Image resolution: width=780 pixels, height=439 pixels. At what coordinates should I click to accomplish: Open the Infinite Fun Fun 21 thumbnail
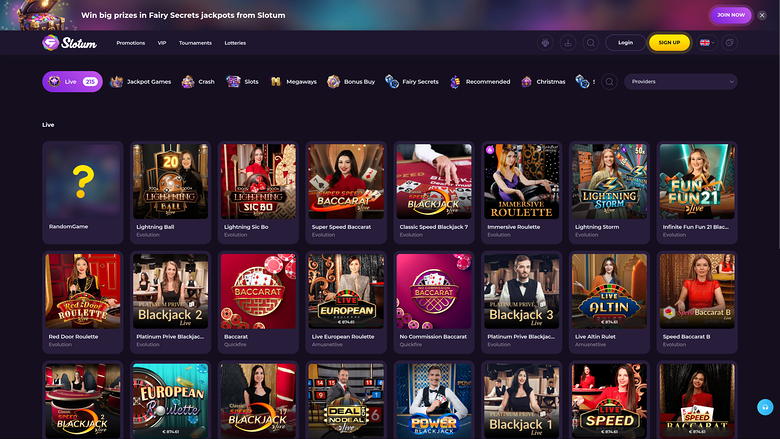[x=697, y=181]
